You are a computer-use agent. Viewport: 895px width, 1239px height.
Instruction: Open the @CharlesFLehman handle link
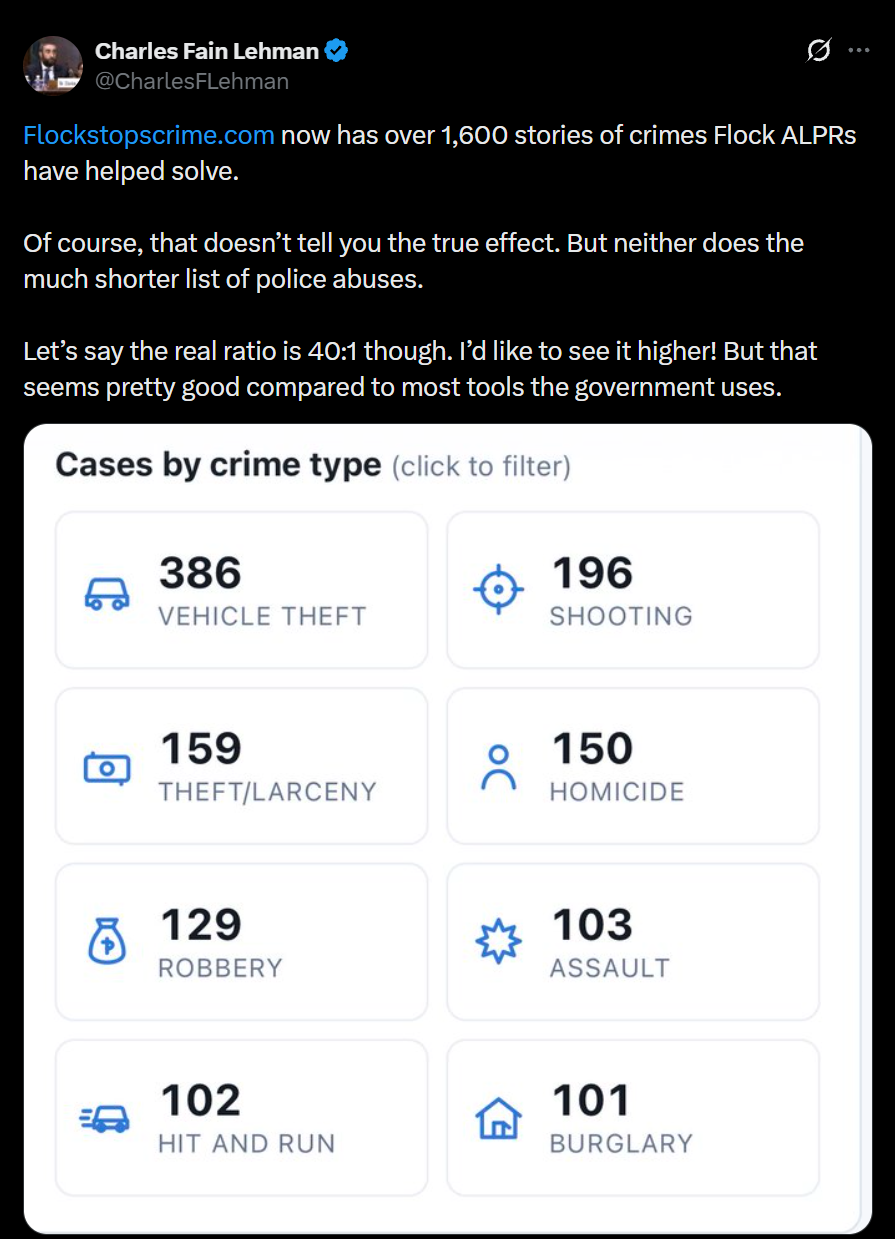(x=192, y=81)
